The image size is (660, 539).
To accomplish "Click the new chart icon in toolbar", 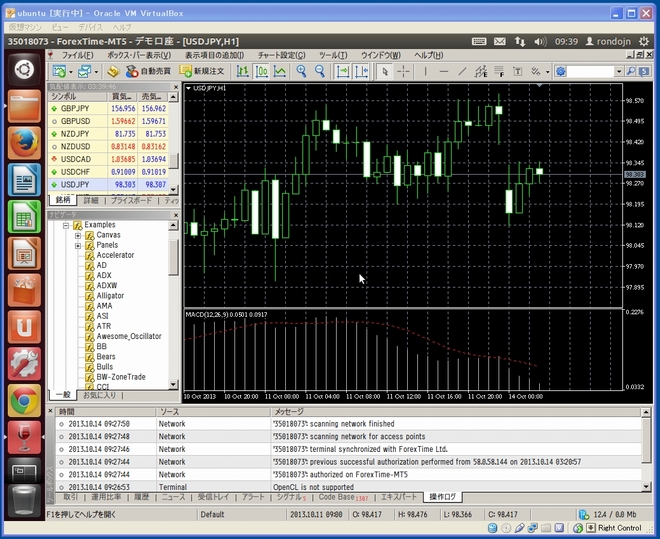I will (59, 72).
